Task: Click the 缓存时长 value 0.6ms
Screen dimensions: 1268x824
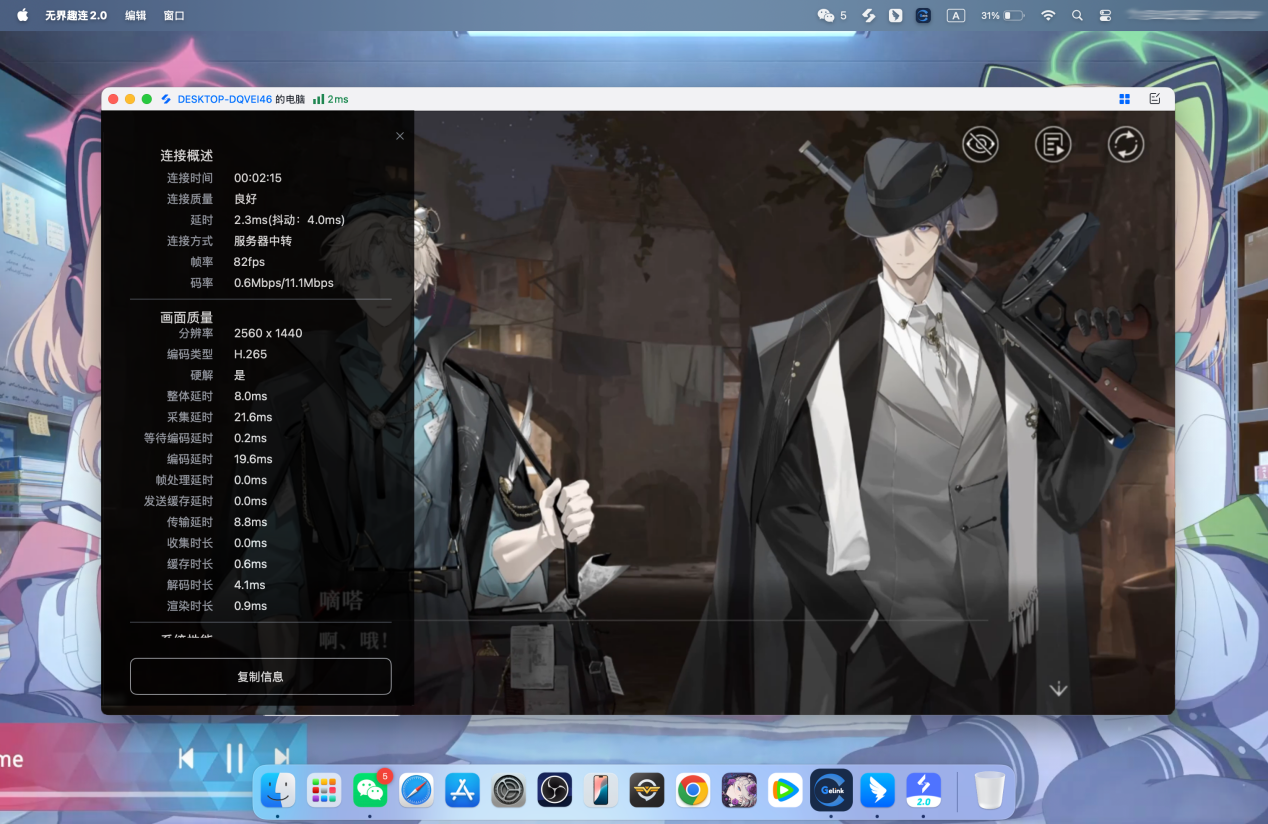Action: click(251, 564)
